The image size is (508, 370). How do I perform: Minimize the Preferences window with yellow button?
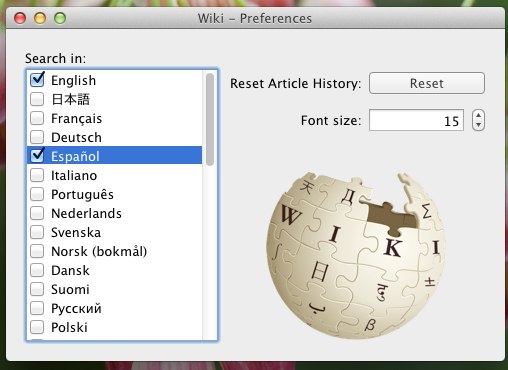click(40, 18)
